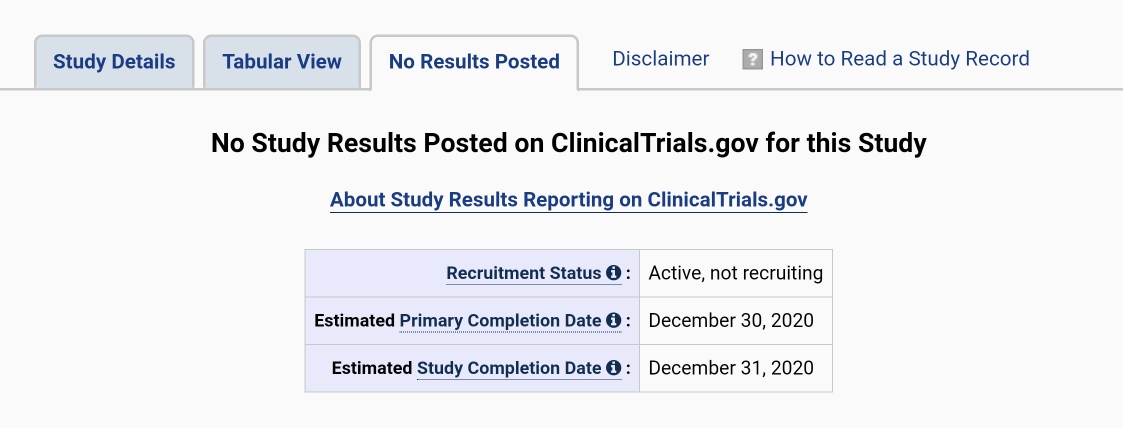Open the Disclaimer link
Image resolution: width=1123 pixels, height=428 pixels.
coord(661,59)
